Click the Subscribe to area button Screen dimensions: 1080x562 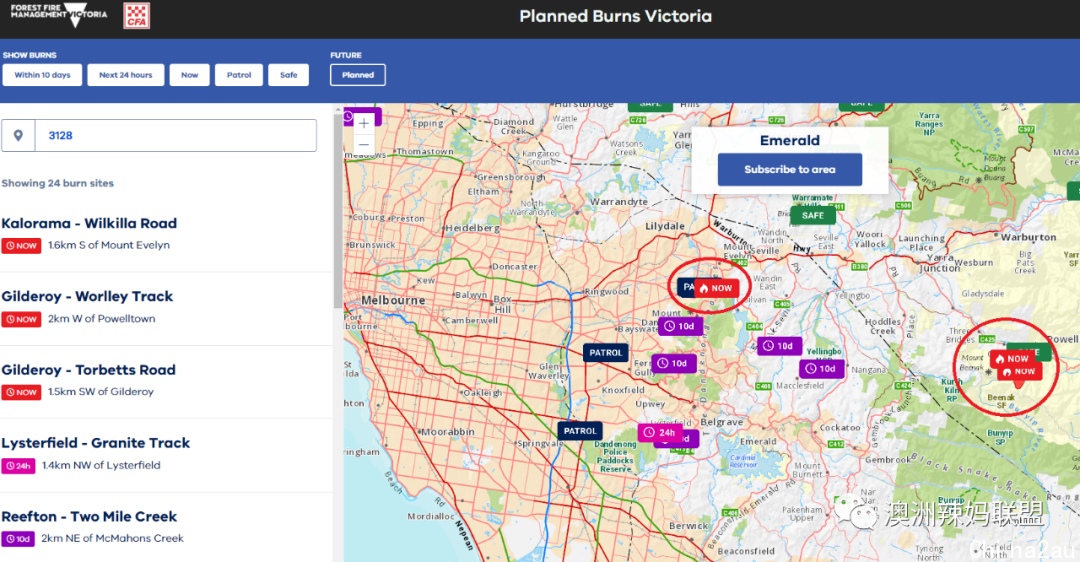(x=789, y=169)
